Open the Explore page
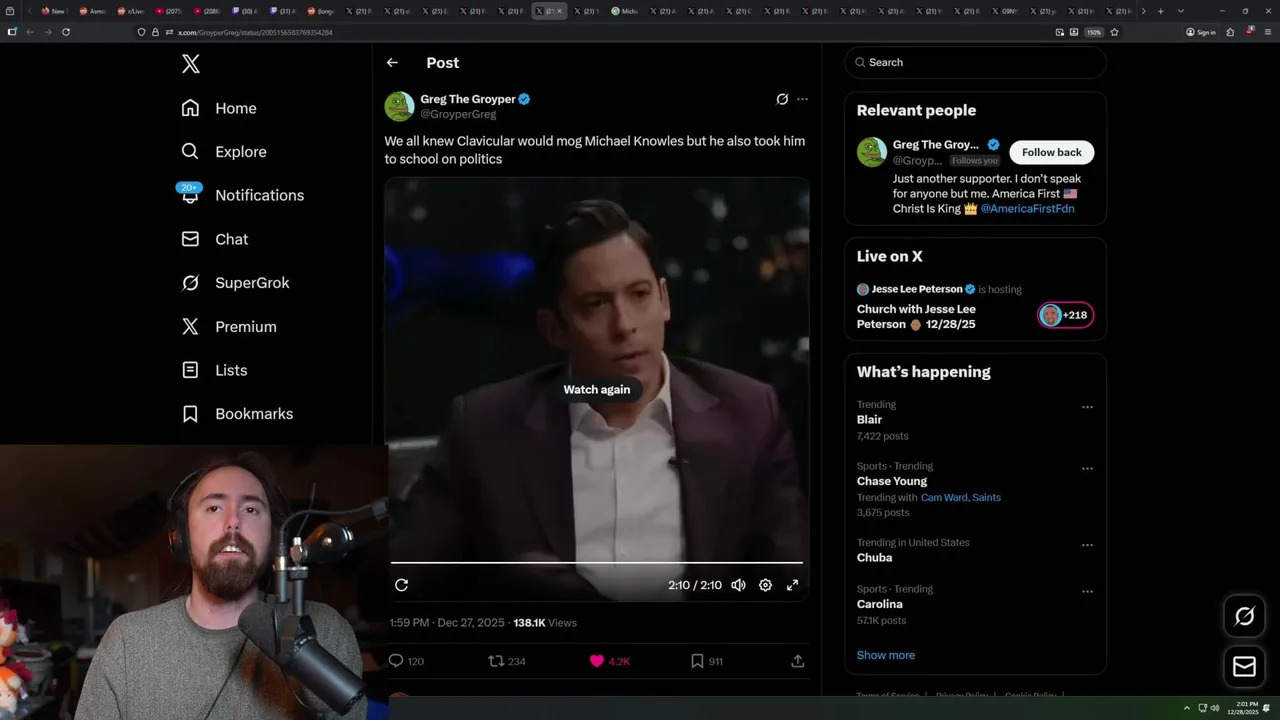The width and height of the screenshot is (1280, 720). tap(224, 152)
